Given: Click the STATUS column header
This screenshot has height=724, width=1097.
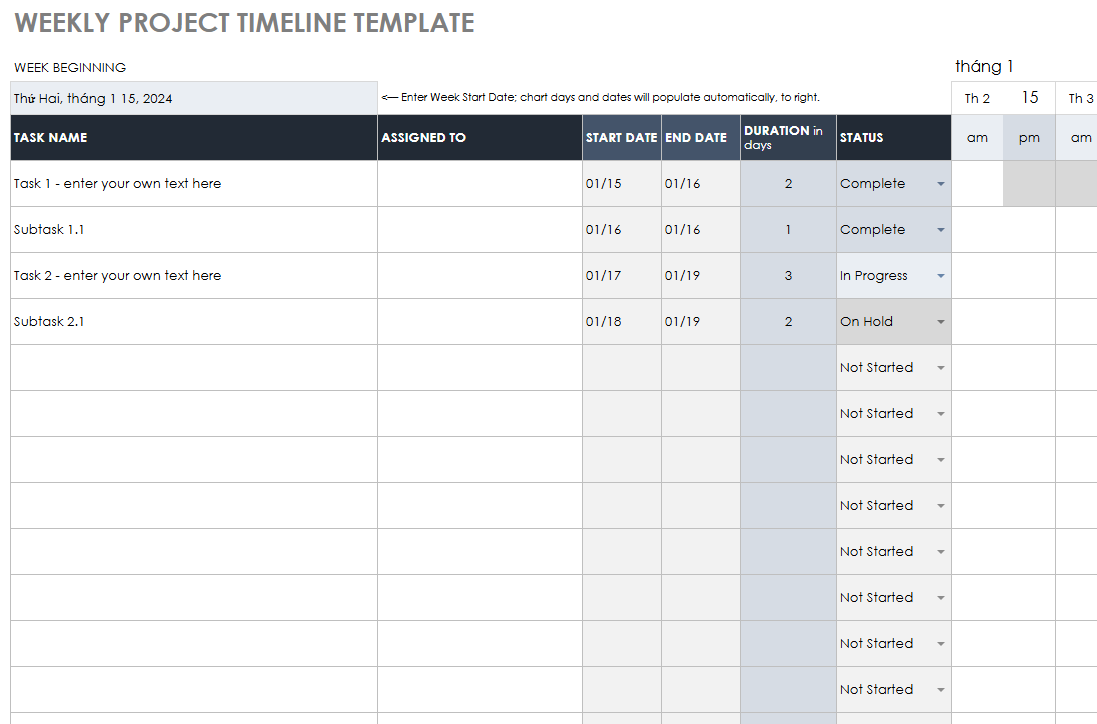Looking at the screenshot, I should pos(893,138).
